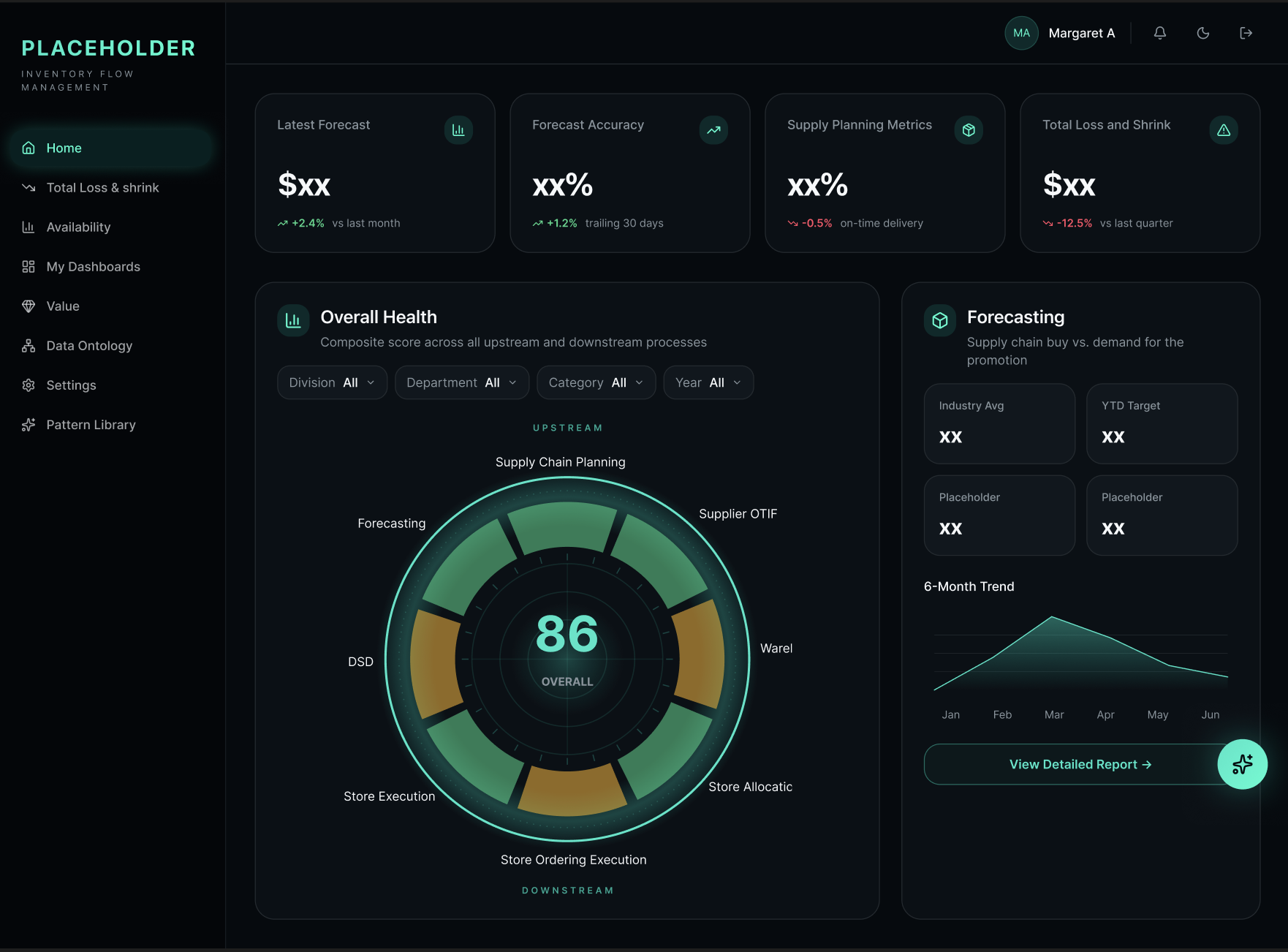The width and height of the screenshot is (1288, 952).
Task: Click the Jun month axis label
Action: [1210, 714]
